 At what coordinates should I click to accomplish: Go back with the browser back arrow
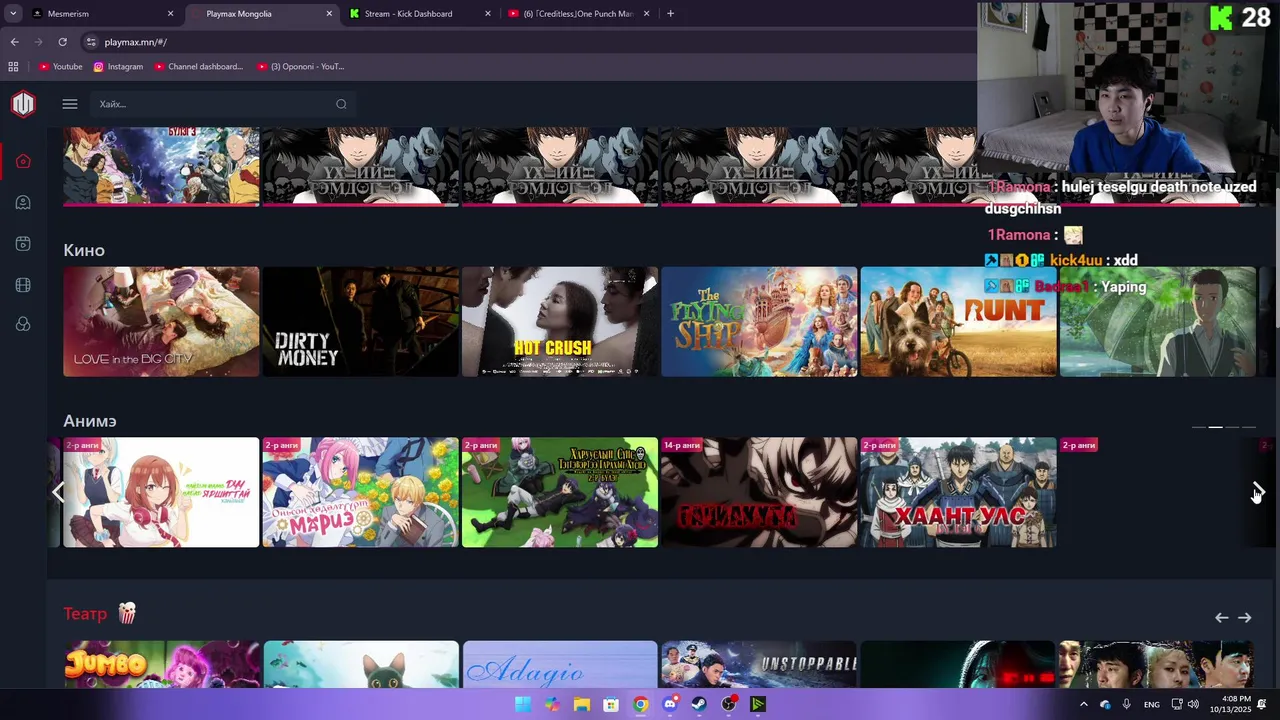click(x=14, y=42)
